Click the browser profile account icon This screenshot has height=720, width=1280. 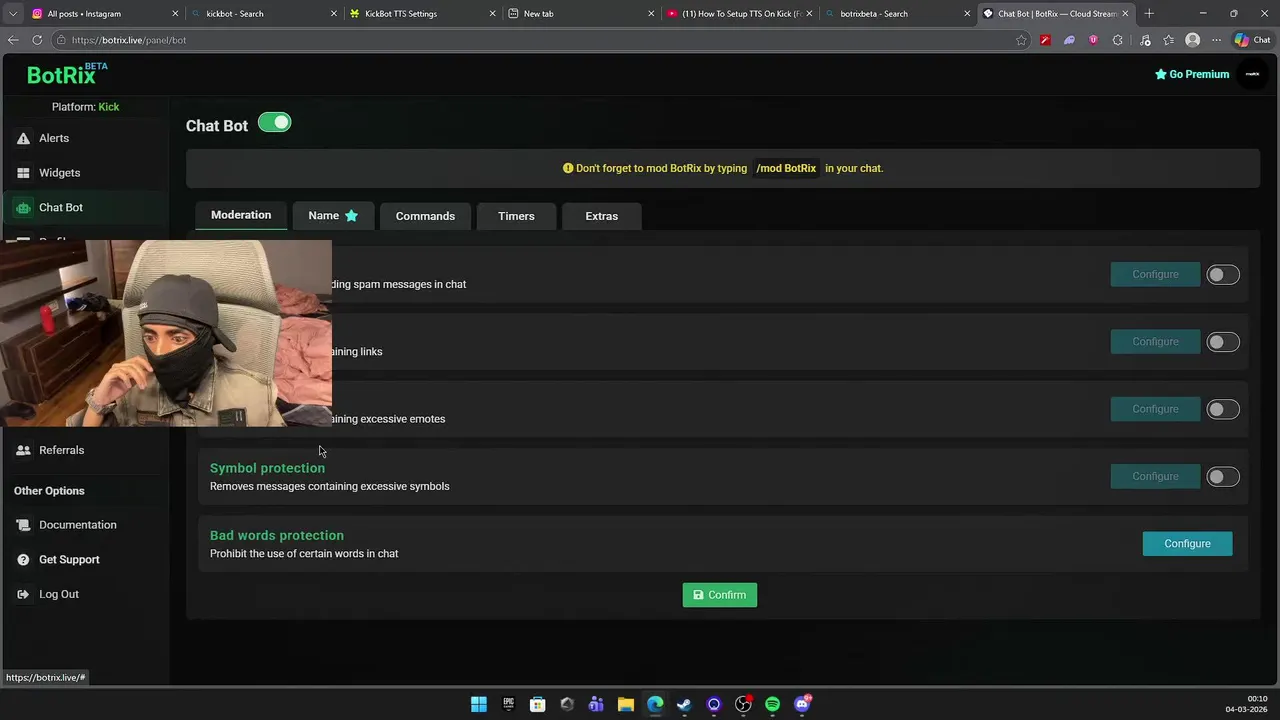coord(1192,40)
